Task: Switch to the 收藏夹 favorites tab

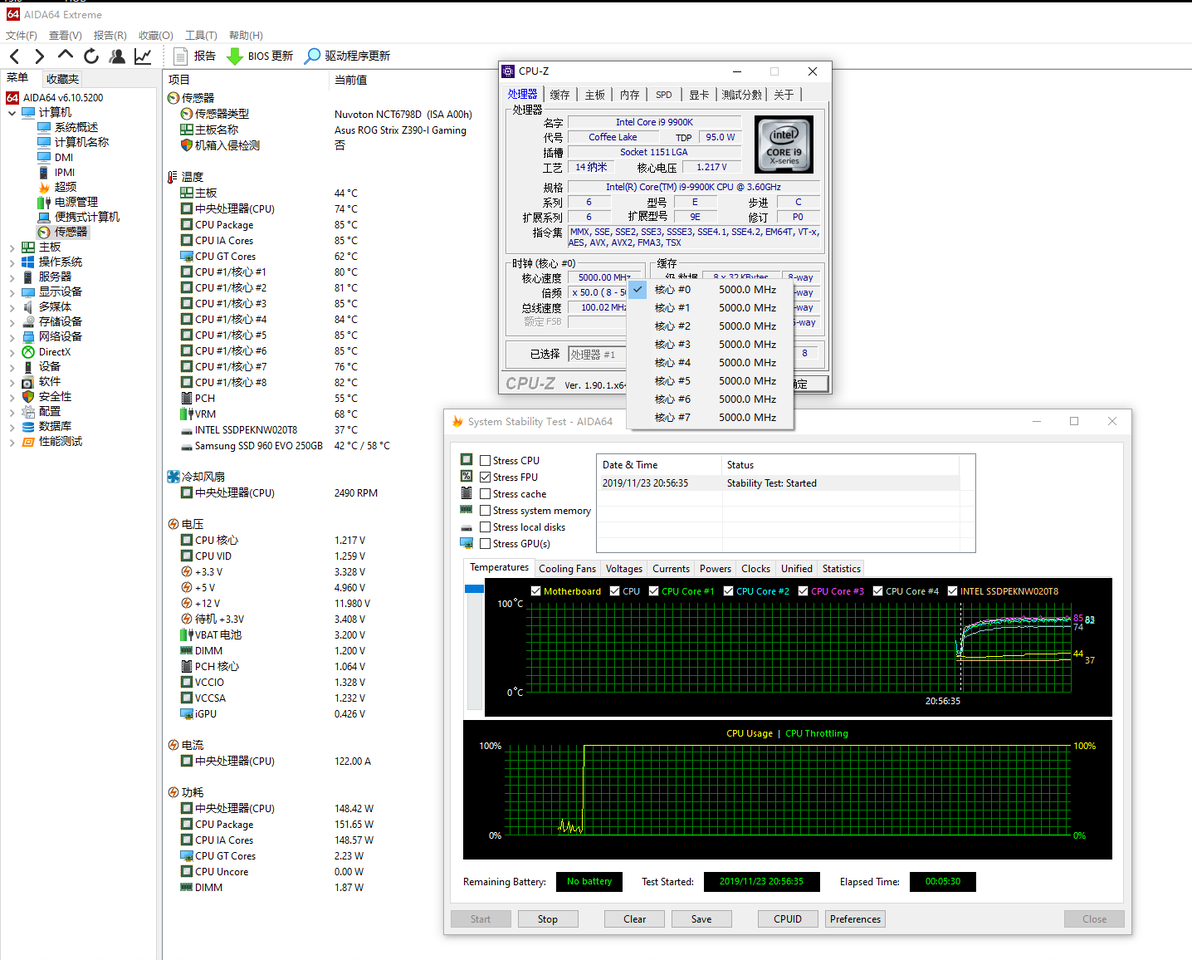Action: tap(62, 79)
